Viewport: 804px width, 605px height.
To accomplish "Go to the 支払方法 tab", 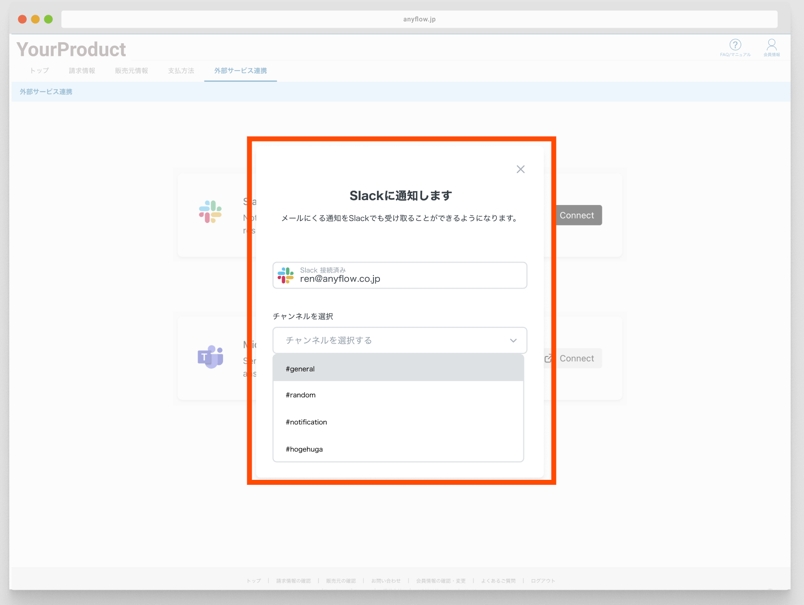I will [181, 71].
